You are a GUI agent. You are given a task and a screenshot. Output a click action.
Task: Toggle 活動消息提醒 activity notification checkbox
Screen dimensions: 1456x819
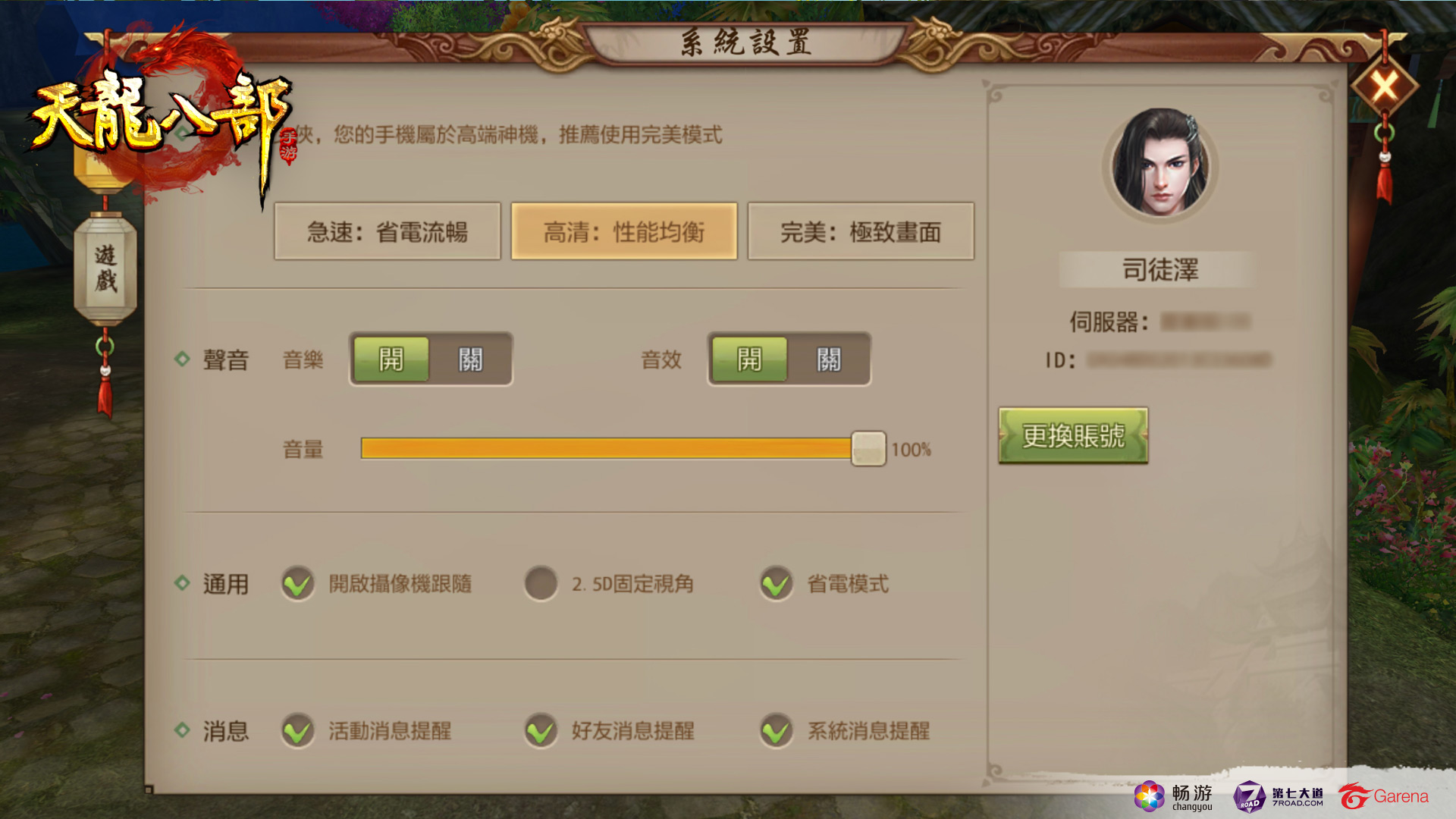(x=297, y=731)
